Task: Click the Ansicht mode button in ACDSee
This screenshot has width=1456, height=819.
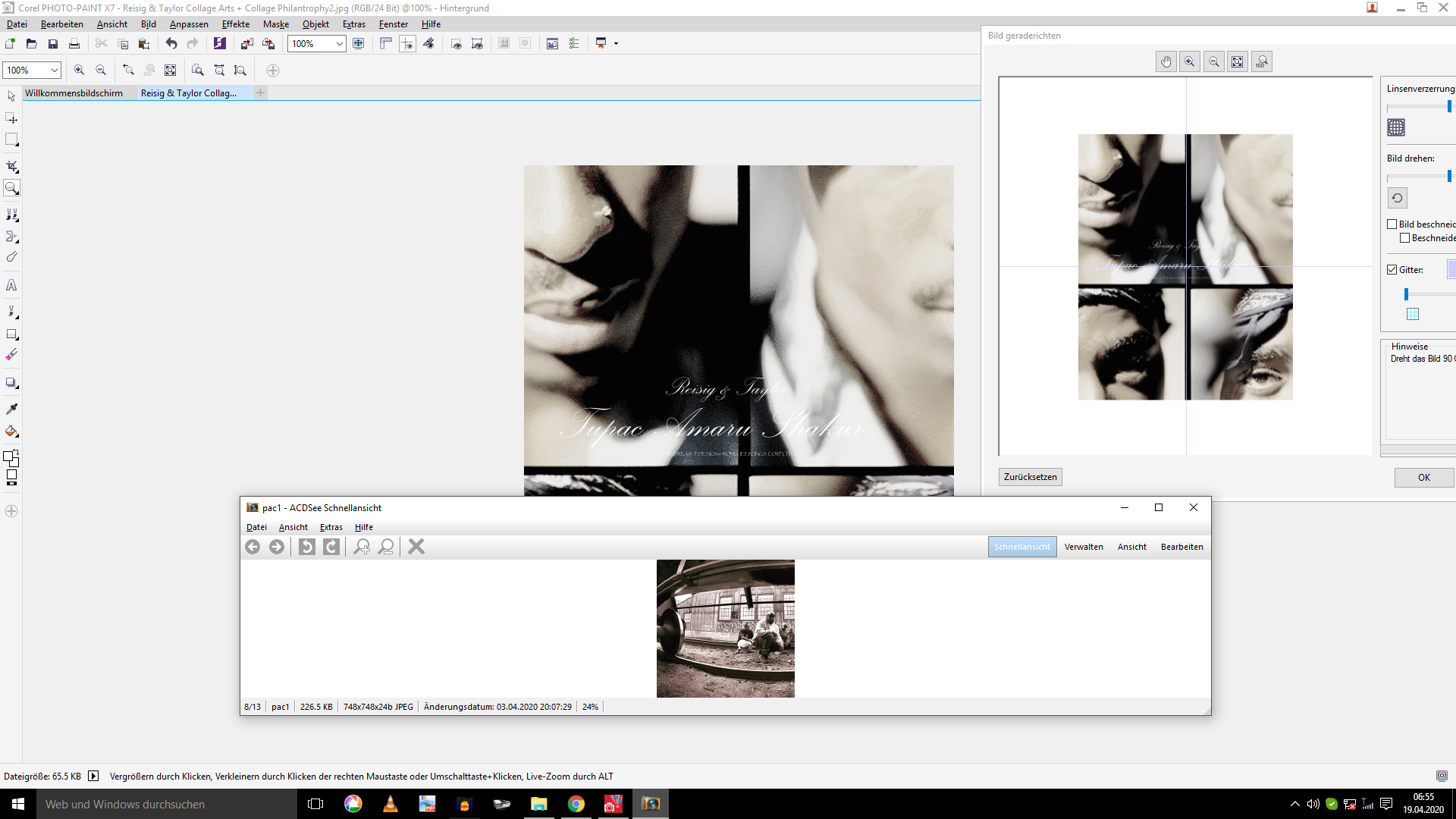Action: 1131,547
